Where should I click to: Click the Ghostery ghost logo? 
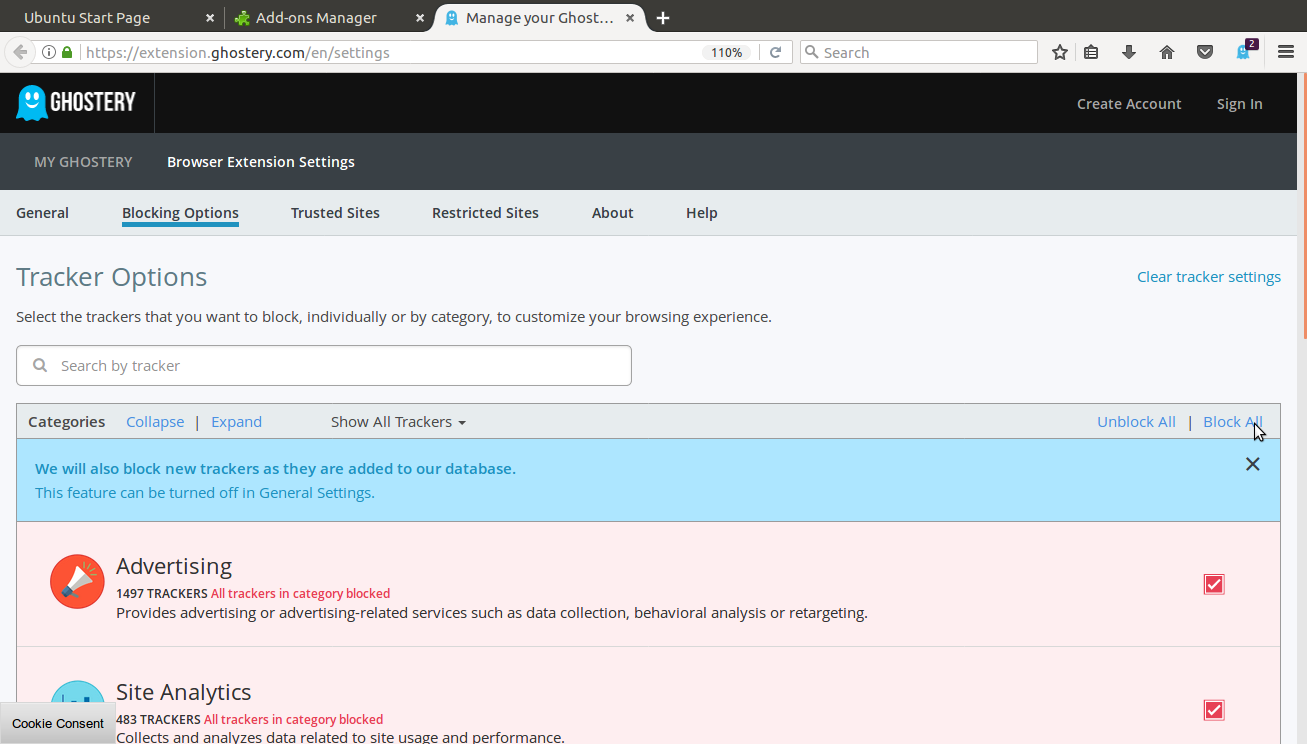(76, 103)
